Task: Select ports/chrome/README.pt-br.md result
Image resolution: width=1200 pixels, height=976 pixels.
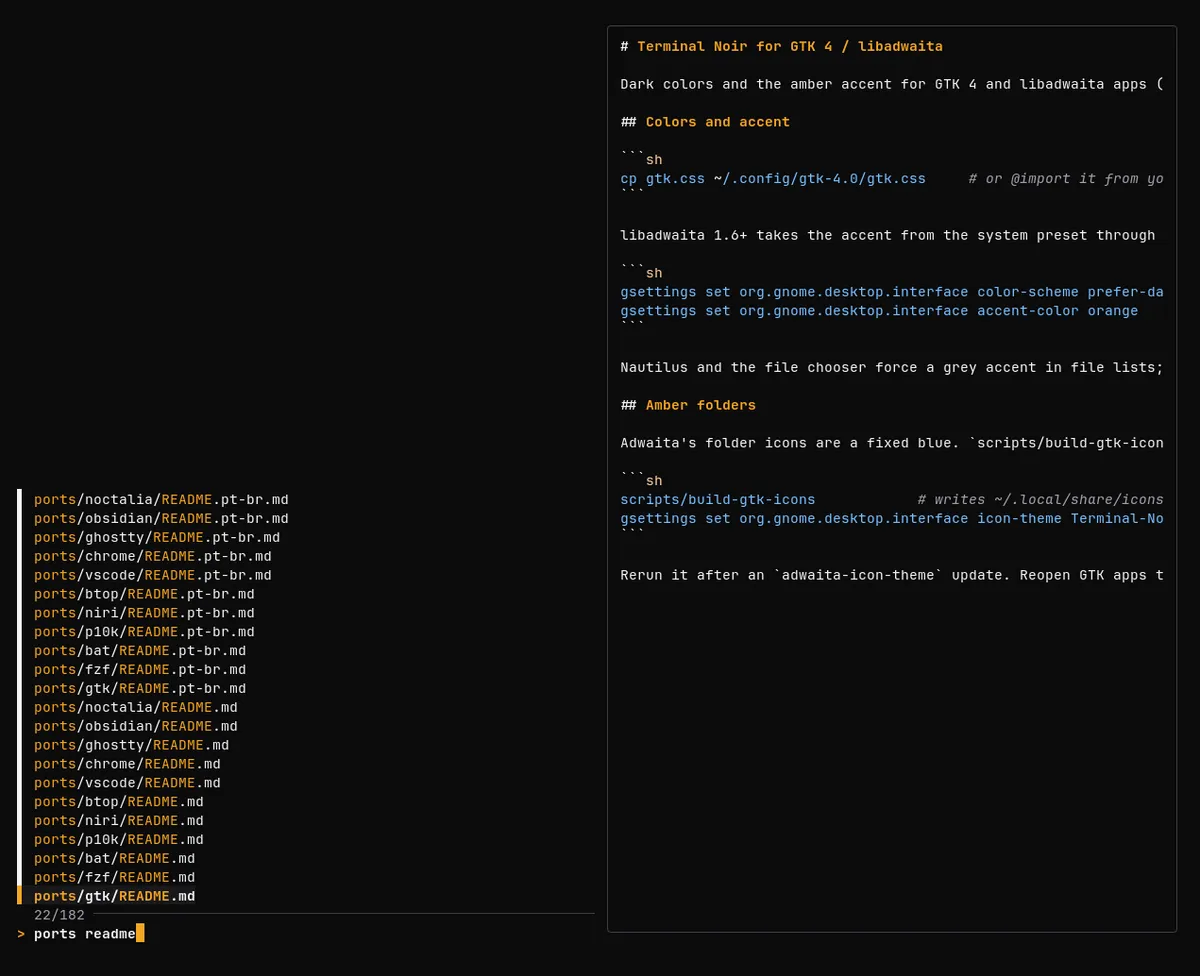Action: click(153, 556)
